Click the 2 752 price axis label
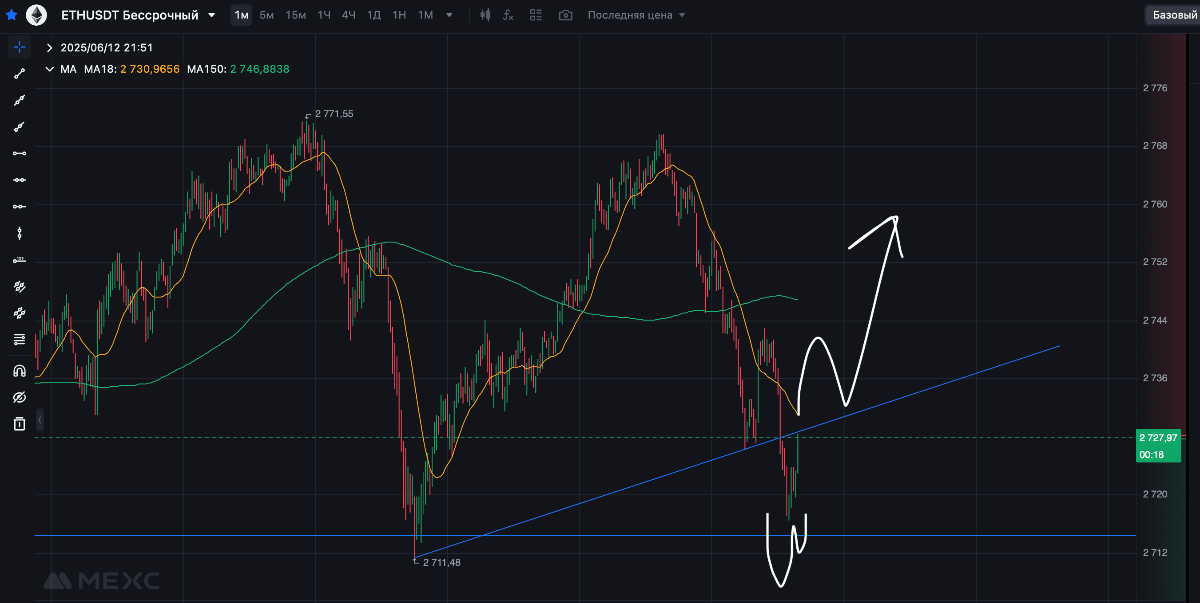The image size is (1200, 603). pyautogui.click(x=1155, y=262)
